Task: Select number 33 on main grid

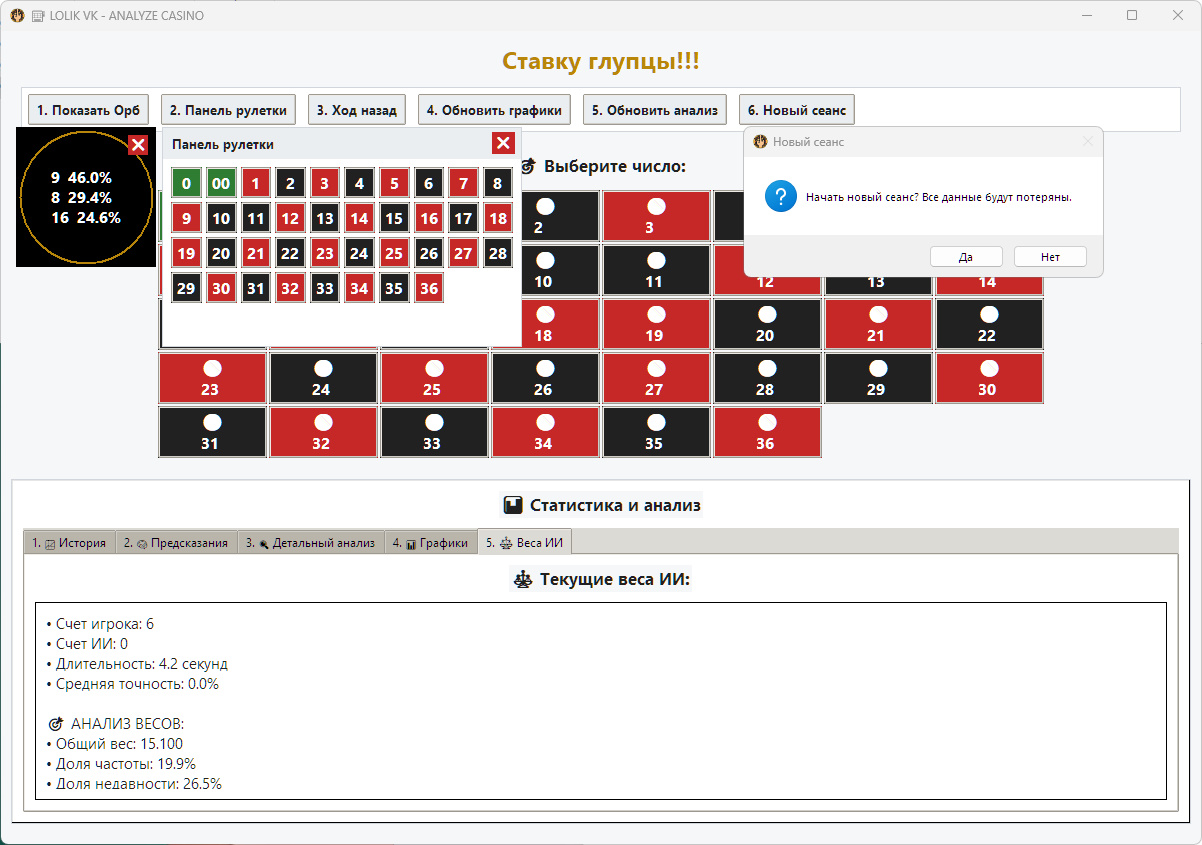Action: pos(434,432)
